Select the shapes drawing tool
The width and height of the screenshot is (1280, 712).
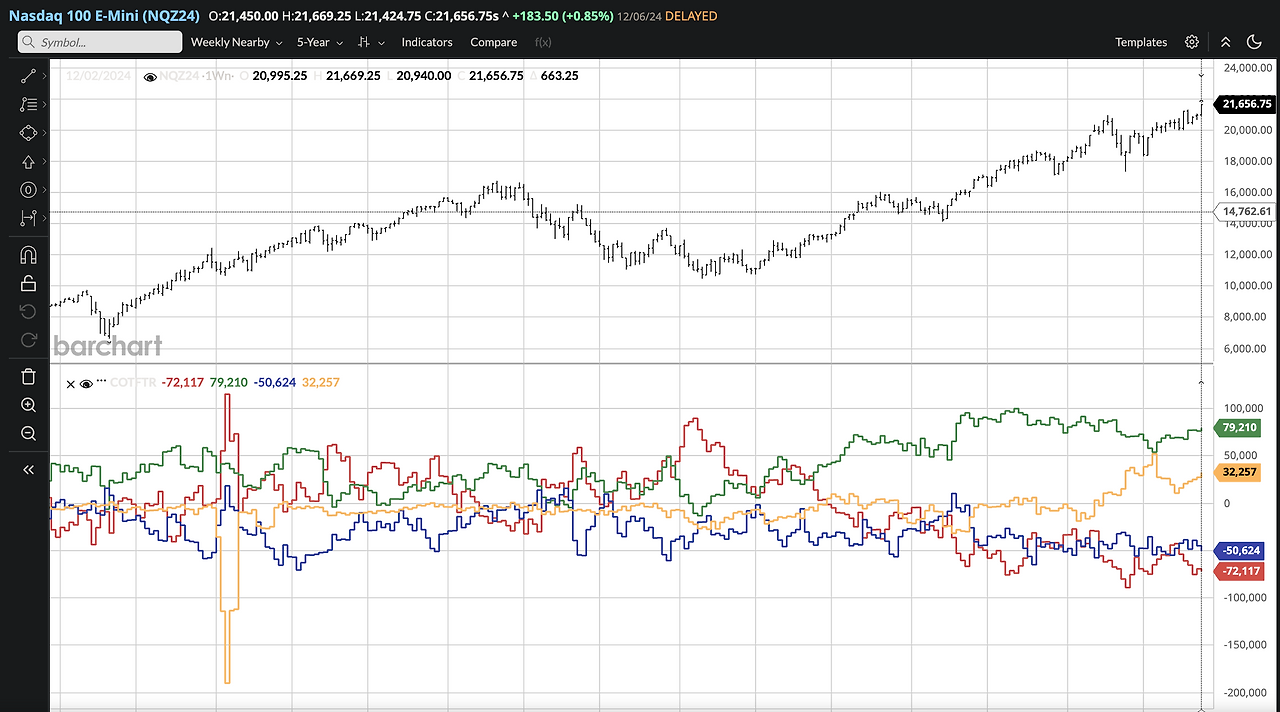28,132
